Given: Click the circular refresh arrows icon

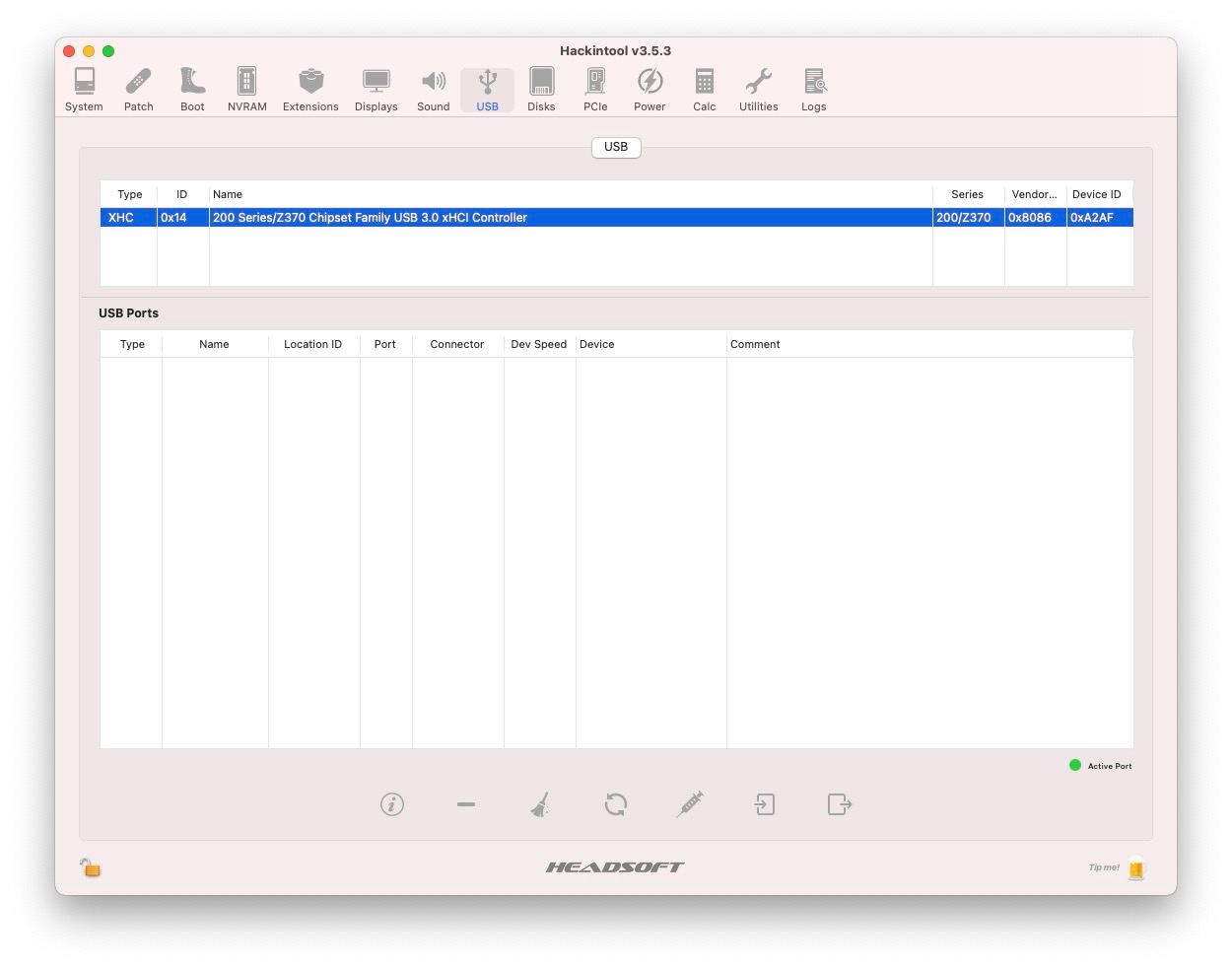Looking at the screenshot, I should pos(616,804).
